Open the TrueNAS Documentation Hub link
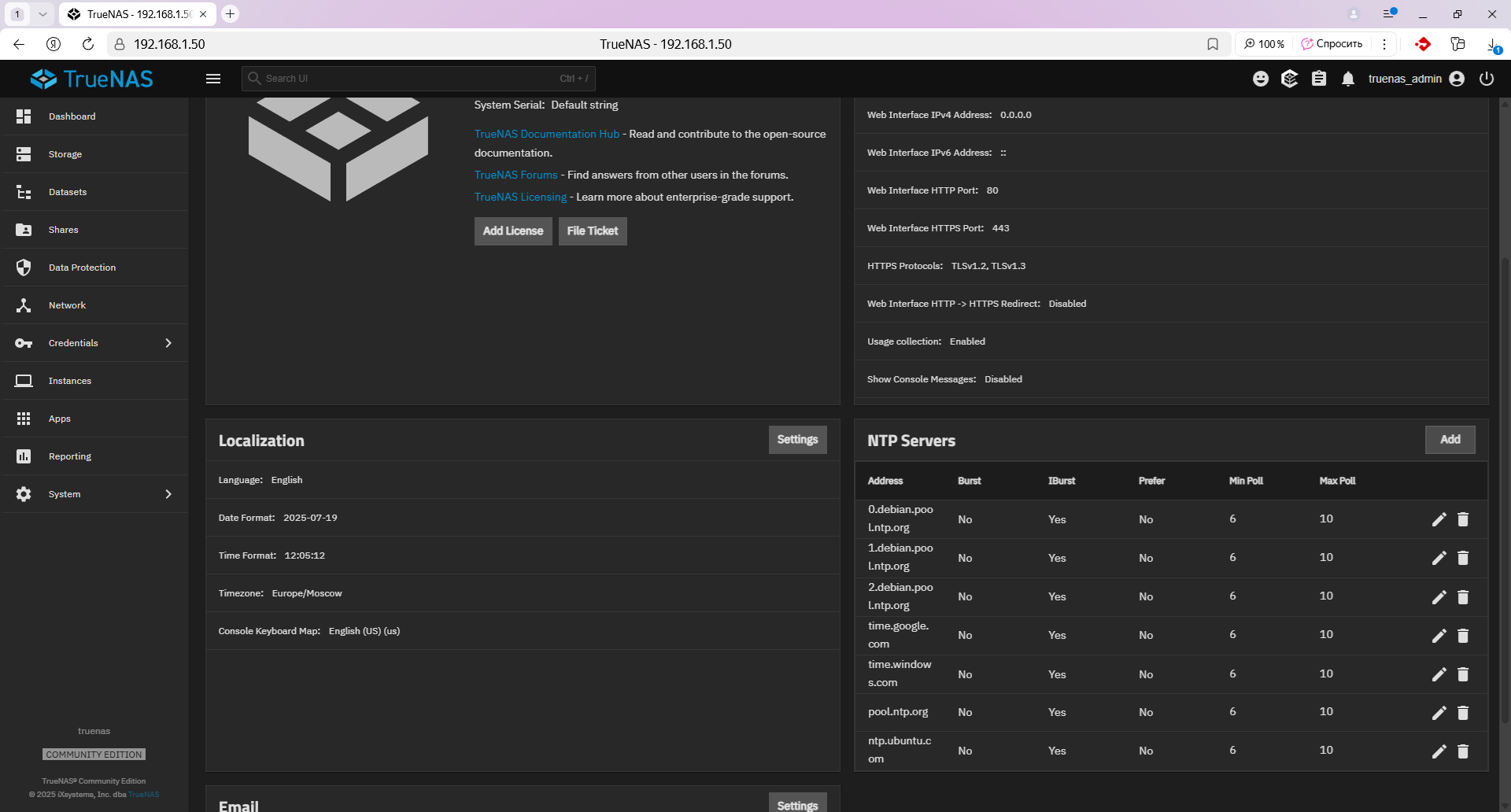The image size is (1511, 812). click(547, 135)
